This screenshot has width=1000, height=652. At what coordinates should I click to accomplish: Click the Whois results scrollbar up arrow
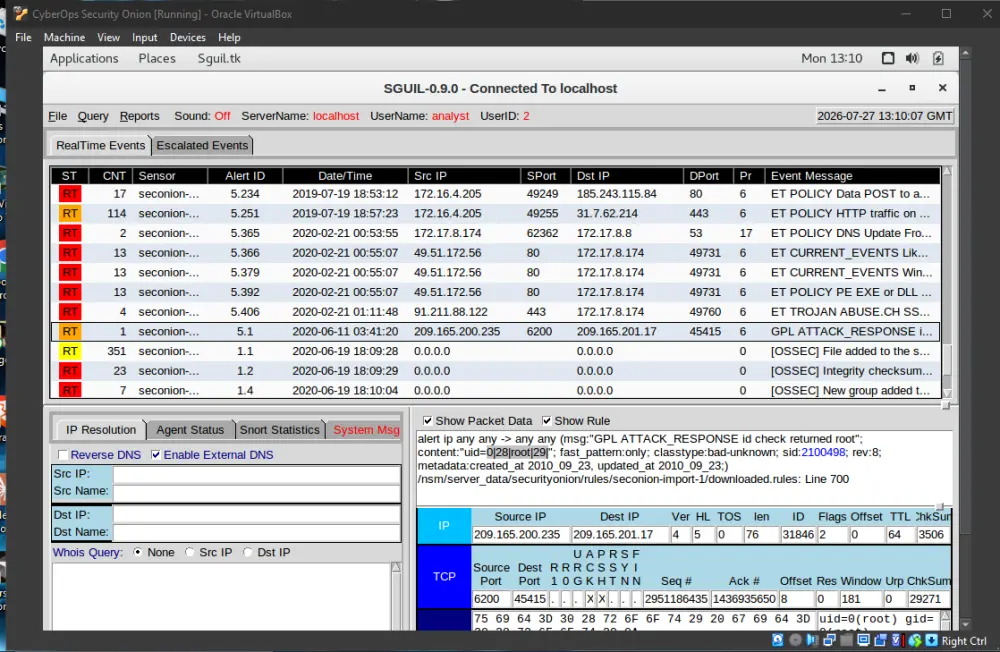point(396,567)
